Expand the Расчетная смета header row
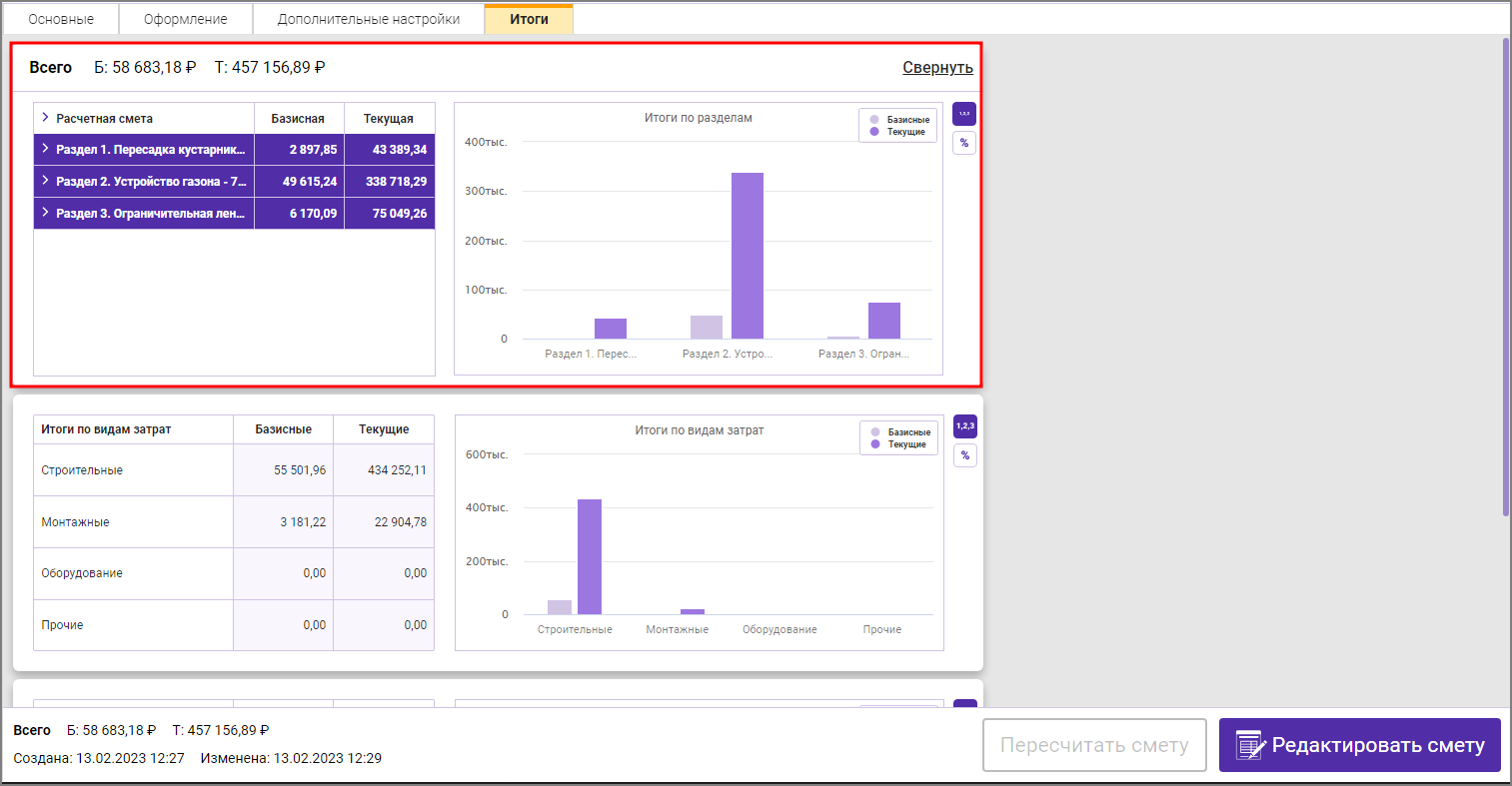The height and width of the screenshot is (786, 1512). coord(46,118)
